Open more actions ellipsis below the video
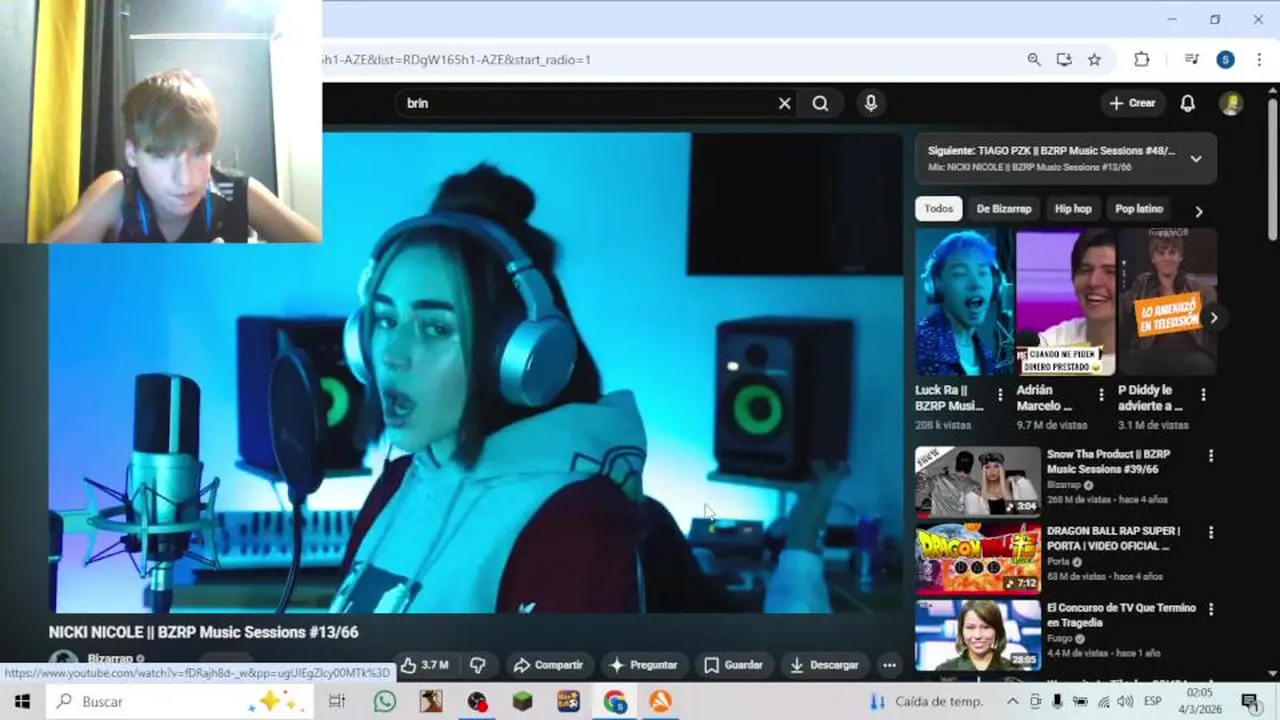This screenshot has width=1280, height=720. click(x=889, y=665)
